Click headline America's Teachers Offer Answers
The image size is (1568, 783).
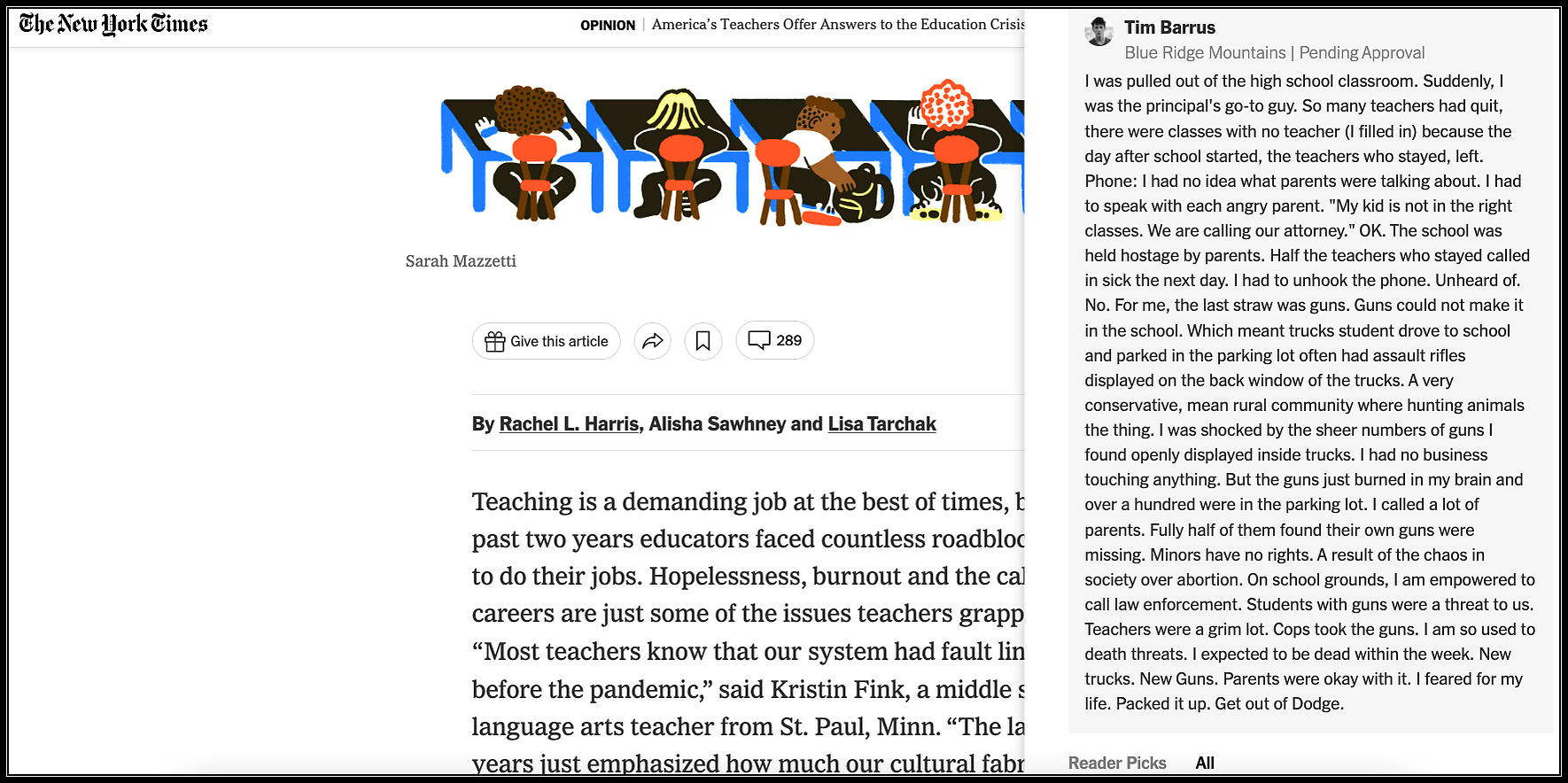point(838,25)
